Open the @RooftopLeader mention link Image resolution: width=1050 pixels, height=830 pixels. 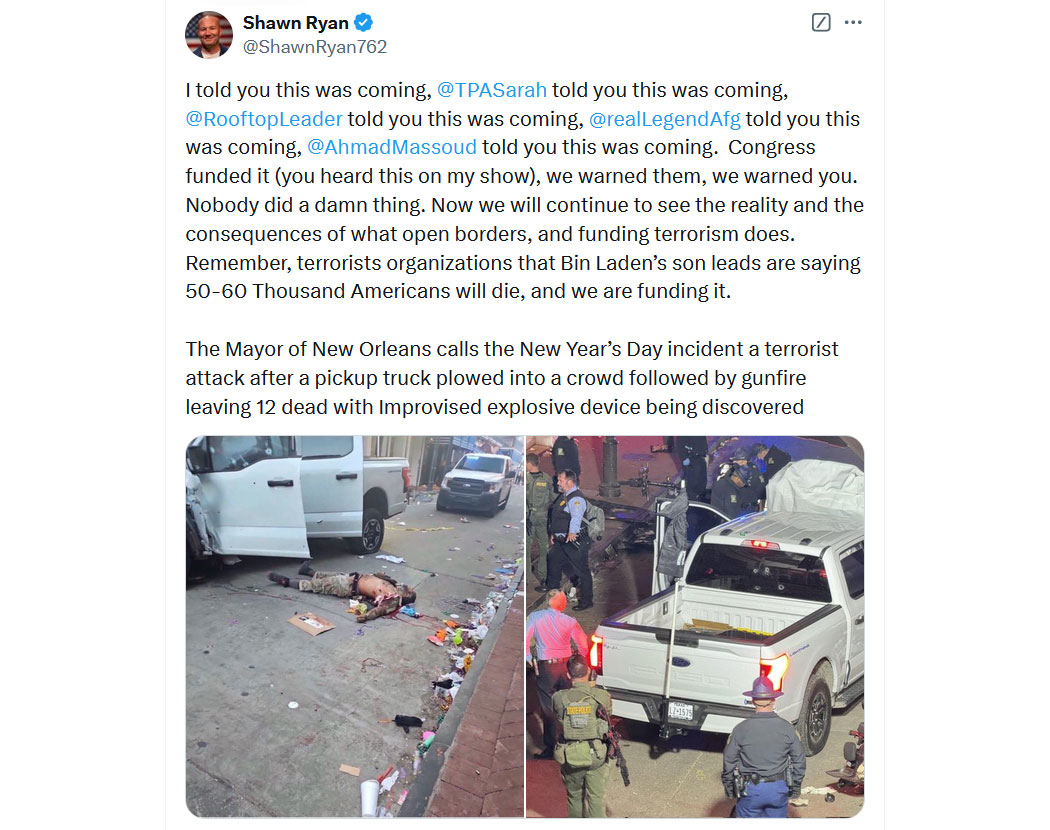click(x=264, y=119)
